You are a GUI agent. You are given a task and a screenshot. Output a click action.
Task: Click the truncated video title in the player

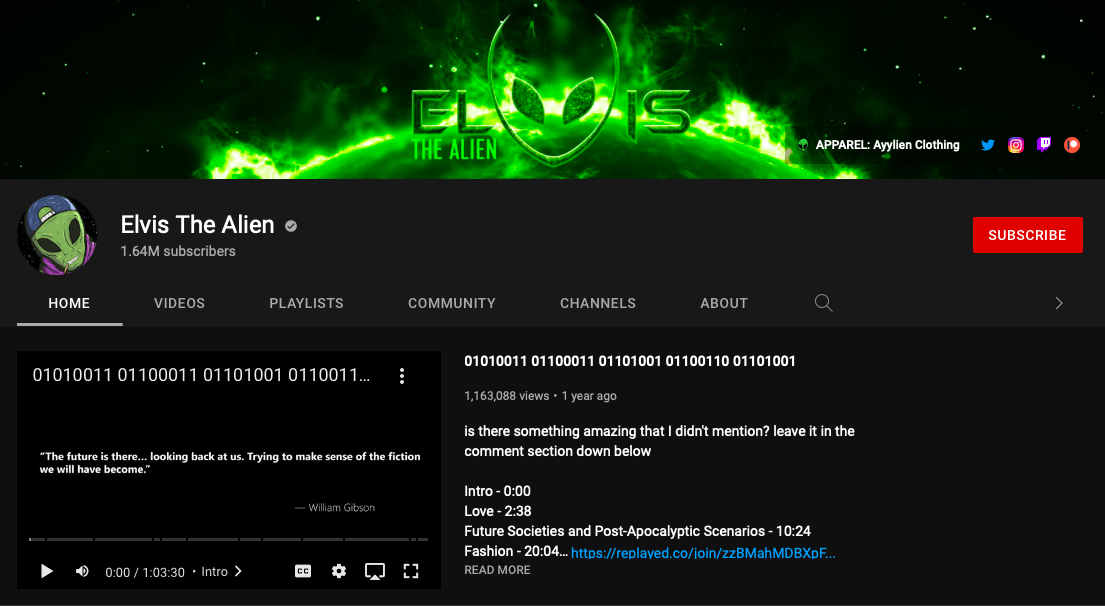pyautogui.click(x=201, y=376)
